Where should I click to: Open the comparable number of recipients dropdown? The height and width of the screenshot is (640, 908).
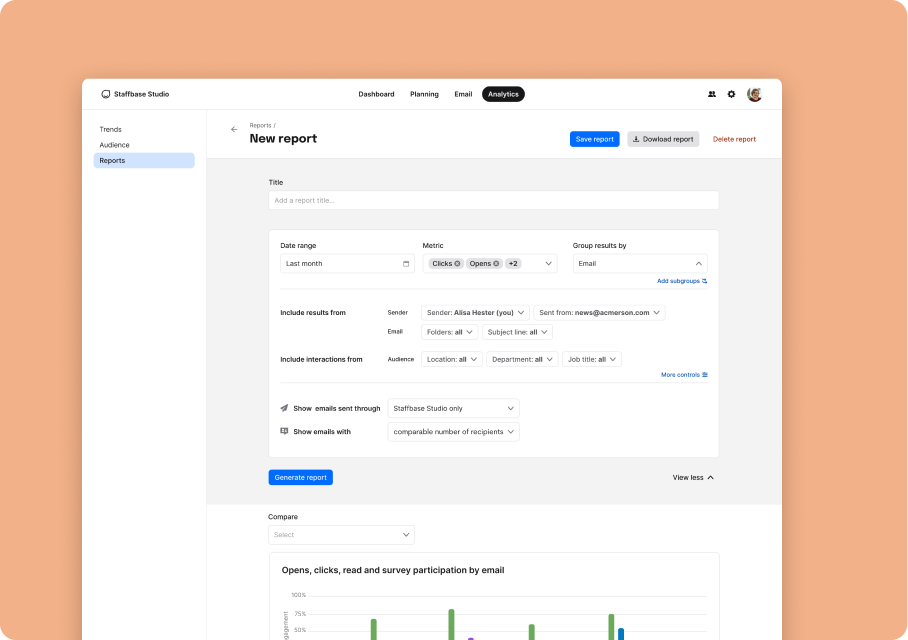click(453, 431)
